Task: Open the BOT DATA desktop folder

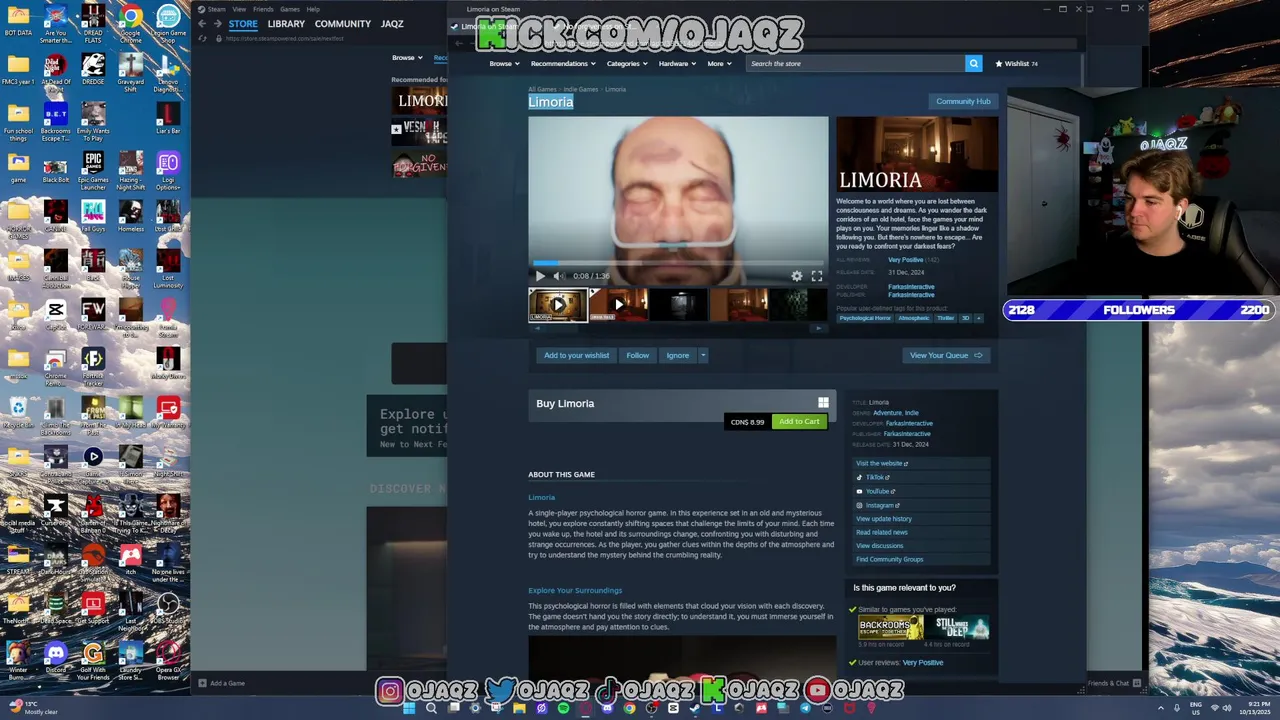Action: (18, 22)
